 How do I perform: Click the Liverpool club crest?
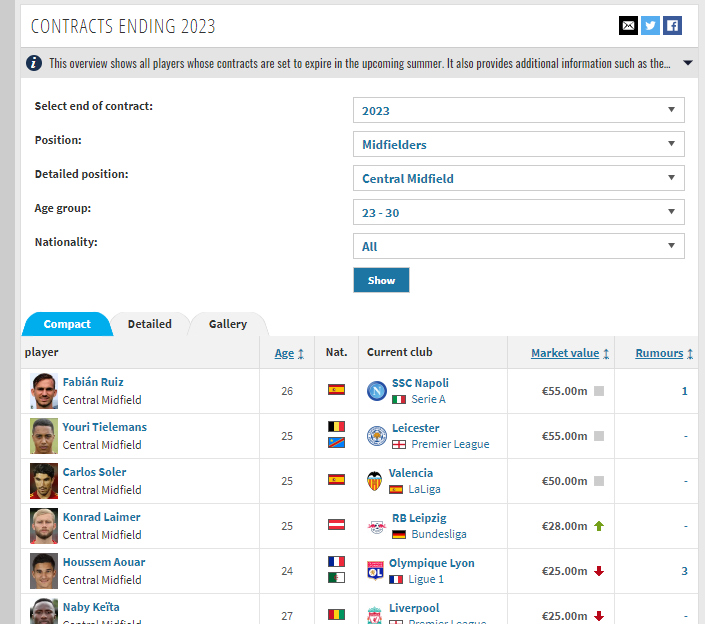(375, 615)
